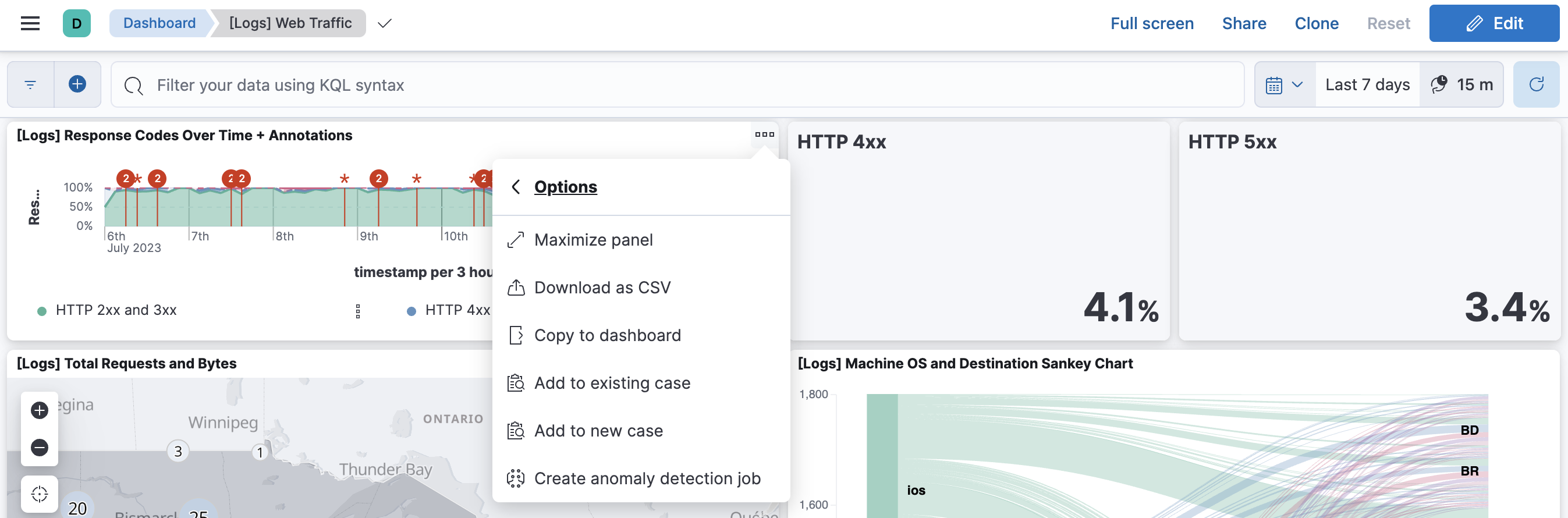The height and width of the screenshot is (518, 1568).
Task: Click the Maximize panel arrow icon
Action: [x=516, y=240]
